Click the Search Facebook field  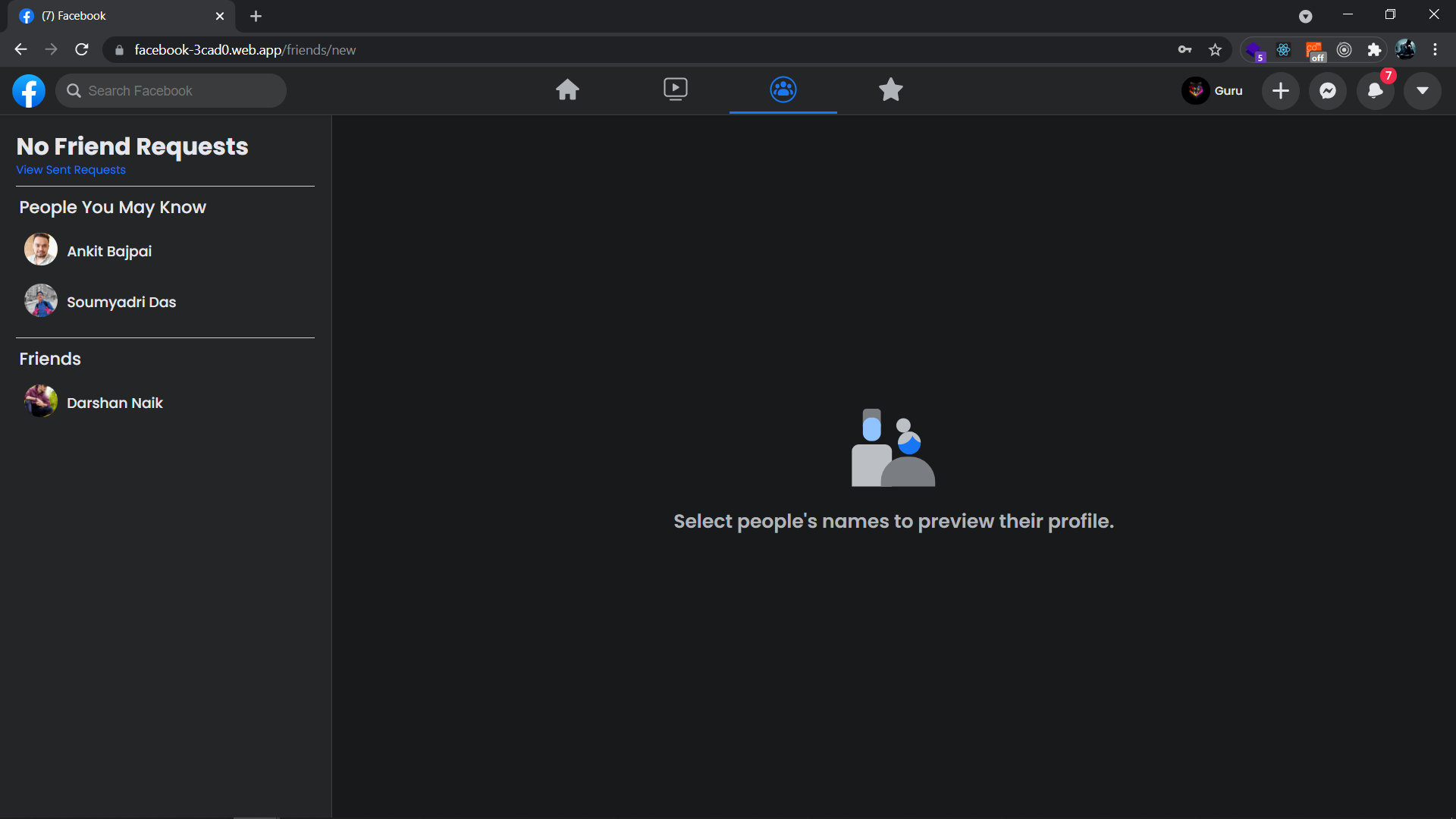[171, 91]
